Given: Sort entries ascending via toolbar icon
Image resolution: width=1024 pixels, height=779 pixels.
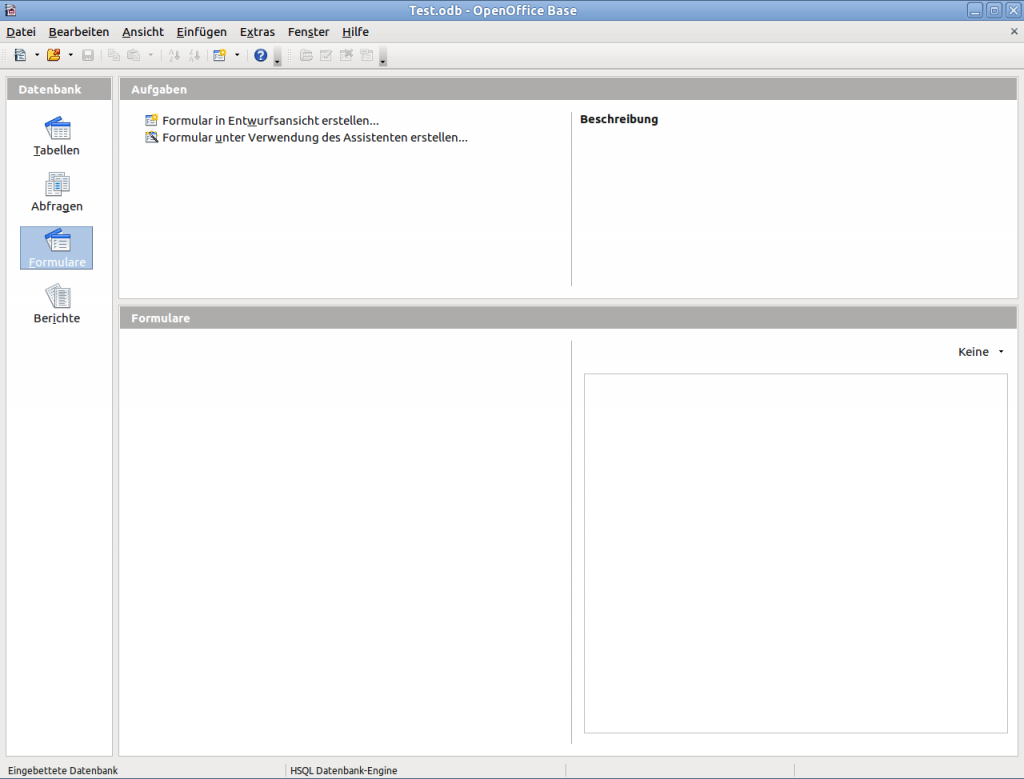Looking at the screenshot, I should (172, 55).
